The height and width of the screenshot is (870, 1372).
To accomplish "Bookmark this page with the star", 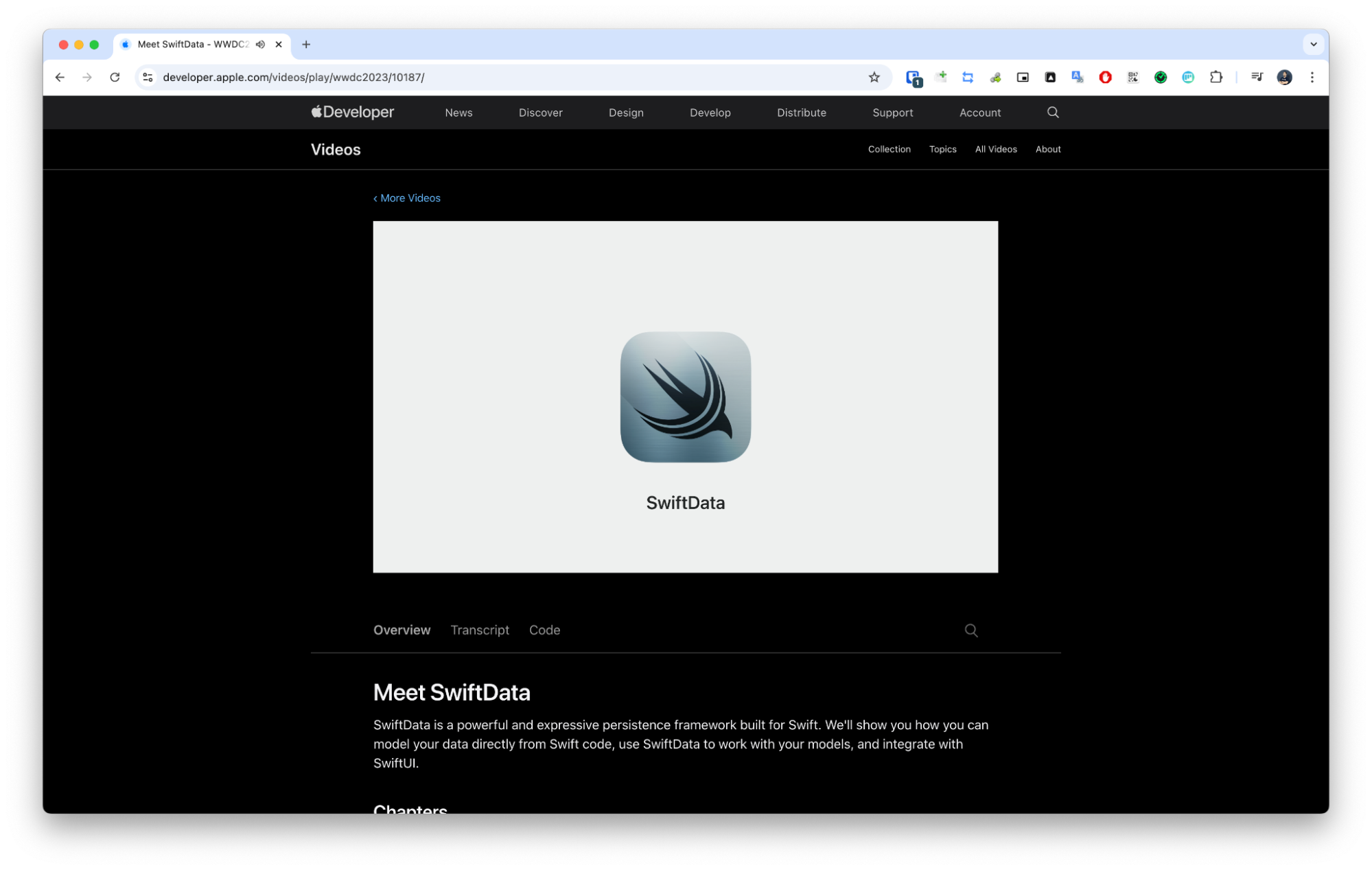I will 874,78.
